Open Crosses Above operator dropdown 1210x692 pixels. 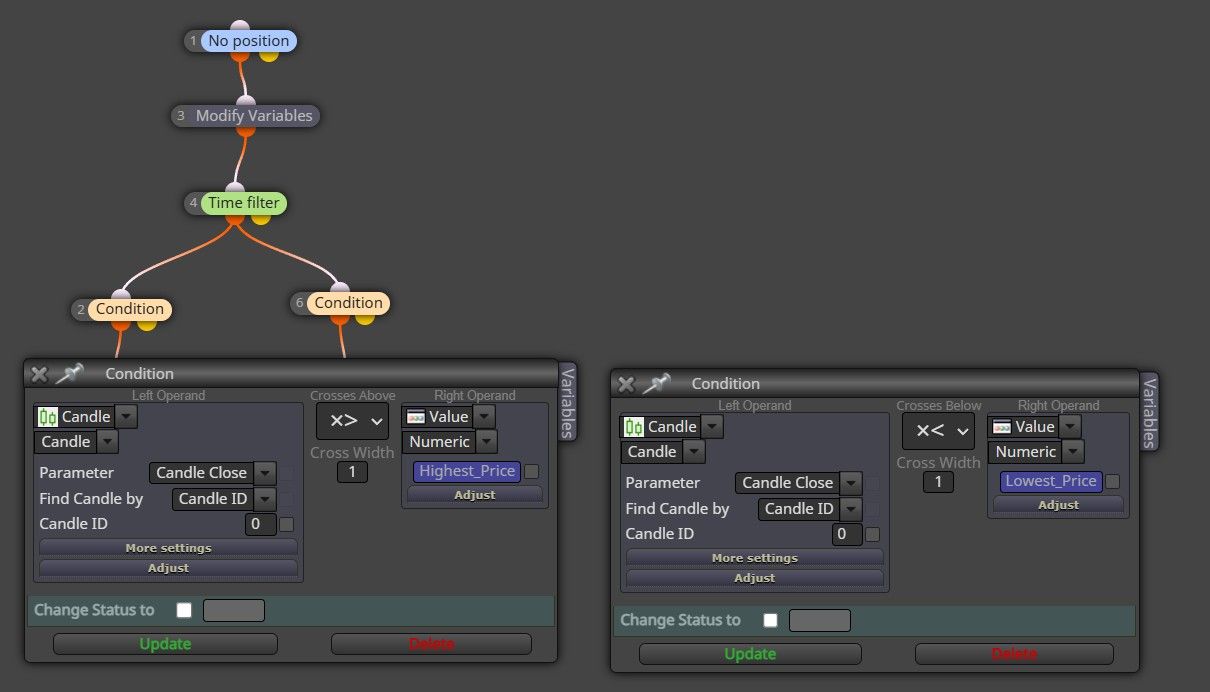click(352, 421)
